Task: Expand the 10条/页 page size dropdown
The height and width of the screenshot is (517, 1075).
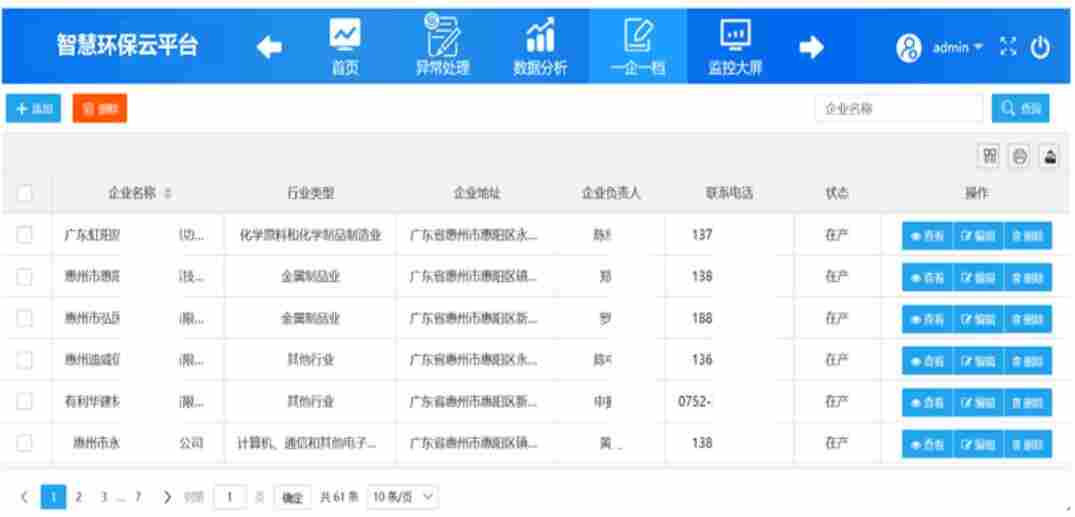Action: (x=404, y=496)
